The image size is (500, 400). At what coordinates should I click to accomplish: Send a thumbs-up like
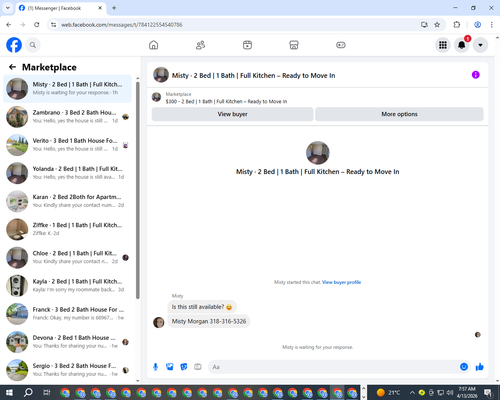(480, 367)
